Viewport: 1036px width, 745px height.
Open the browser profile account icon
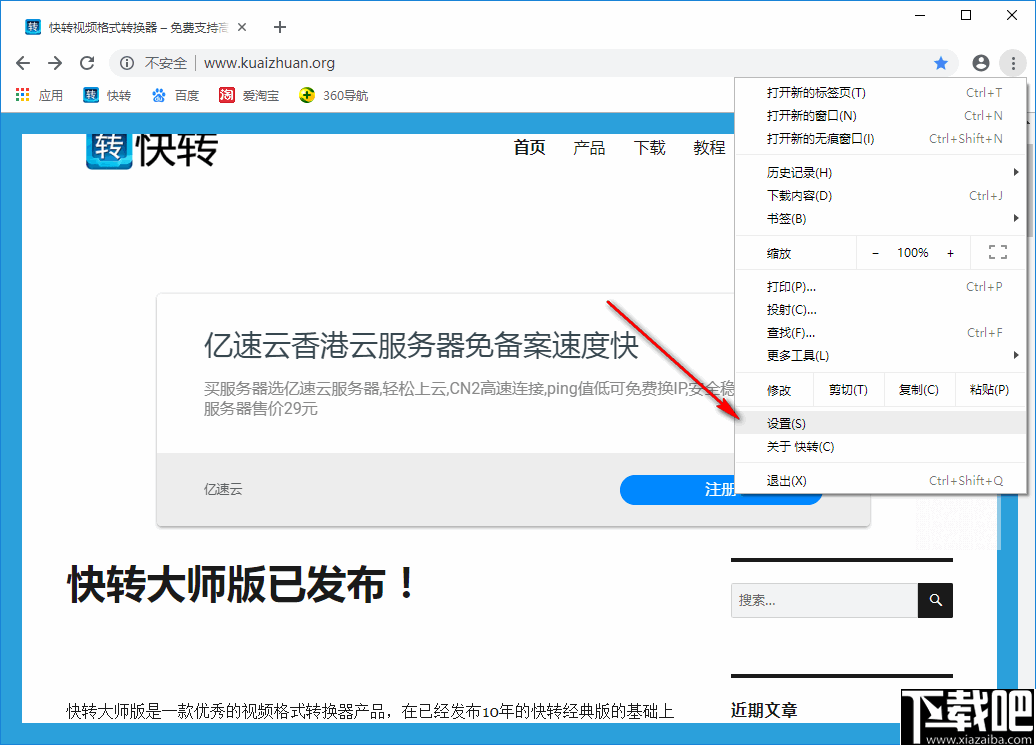click(980, 62)
